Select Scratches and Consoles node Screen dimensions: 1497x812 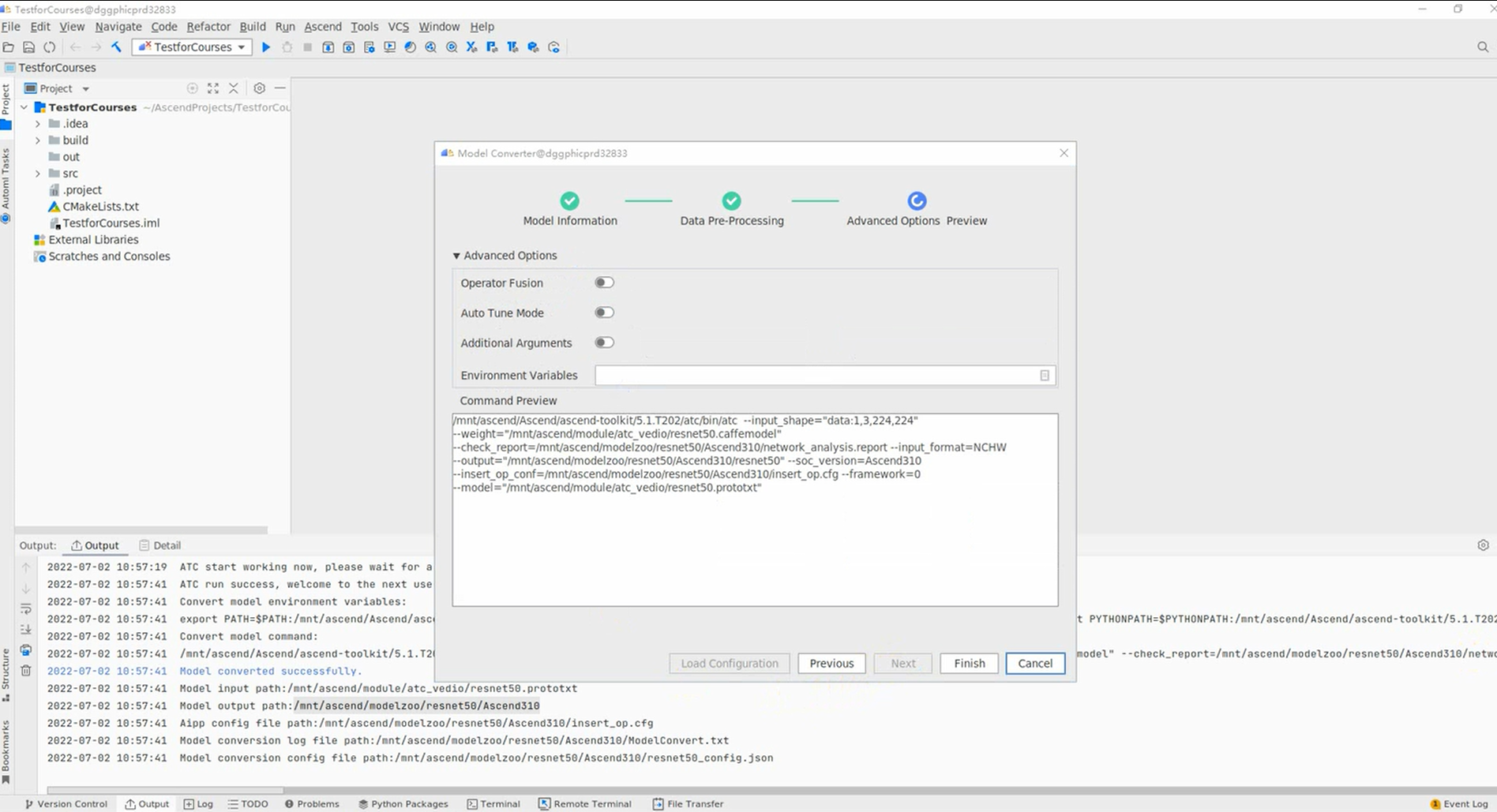point(102,256)
